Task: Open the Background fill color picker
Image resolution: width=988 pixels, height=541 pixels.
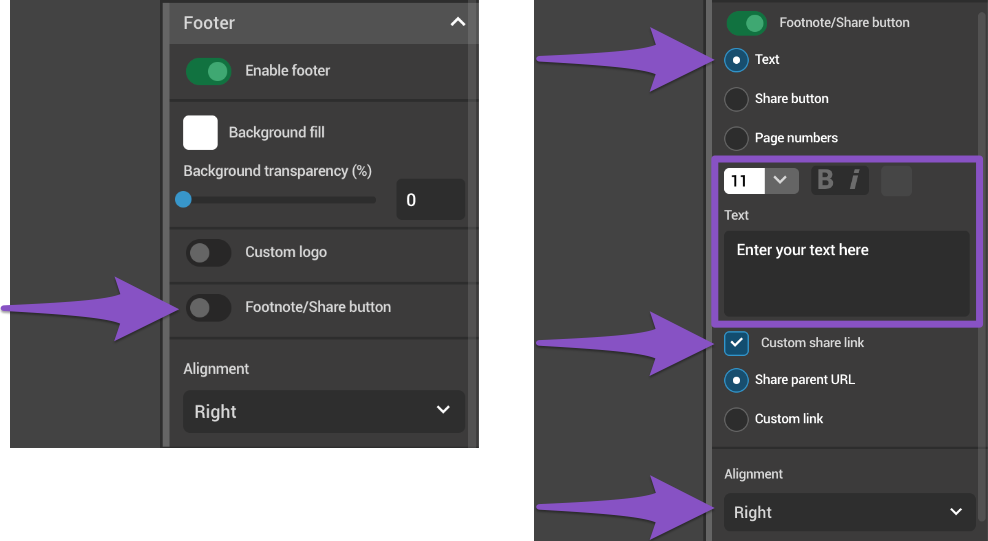Action: pos(200,132)
